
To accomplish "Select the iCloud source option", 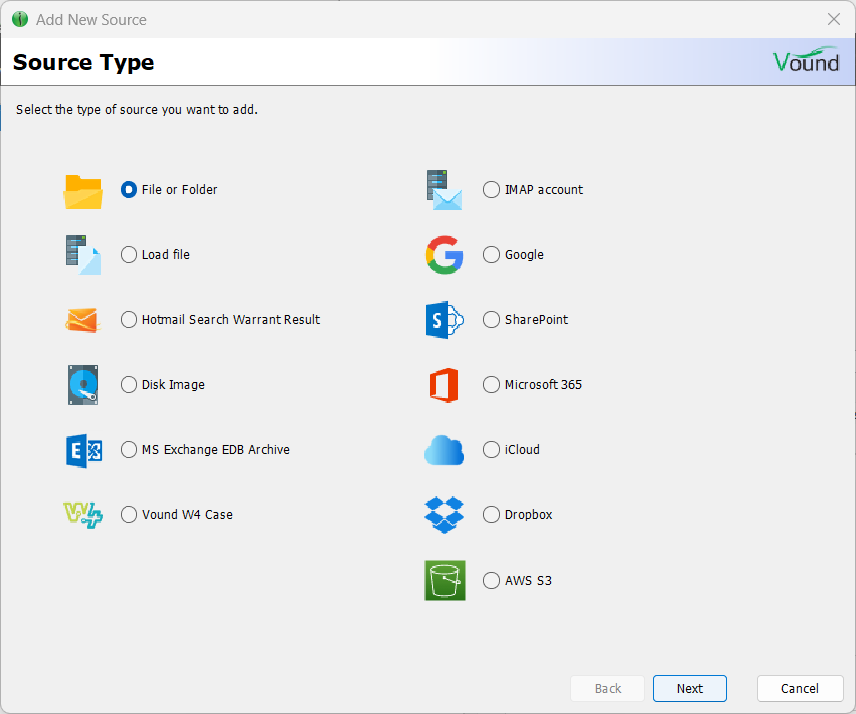I will [x=491, y=449].
